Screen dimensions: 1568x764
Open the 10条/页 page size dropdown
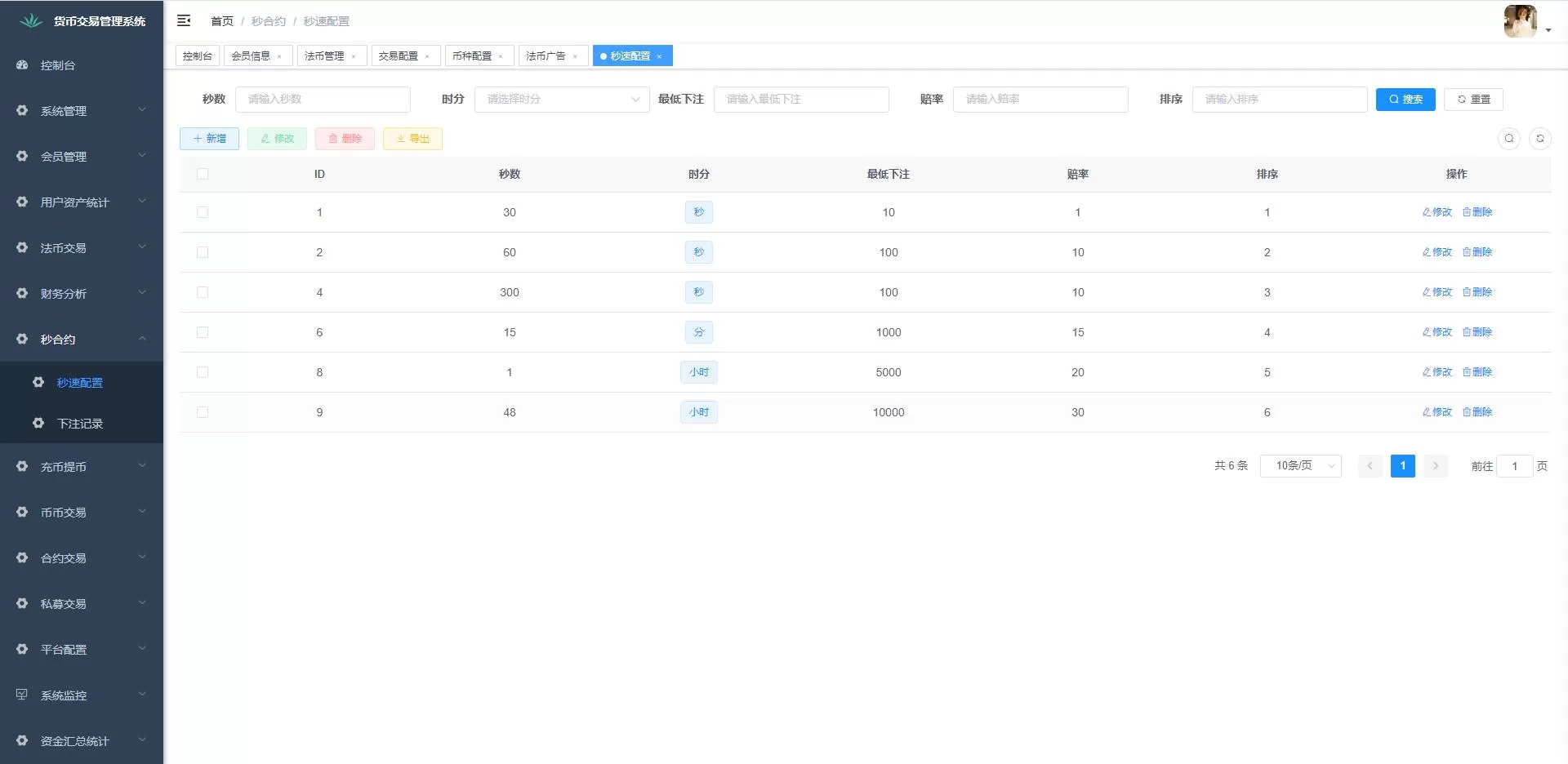1300,466
